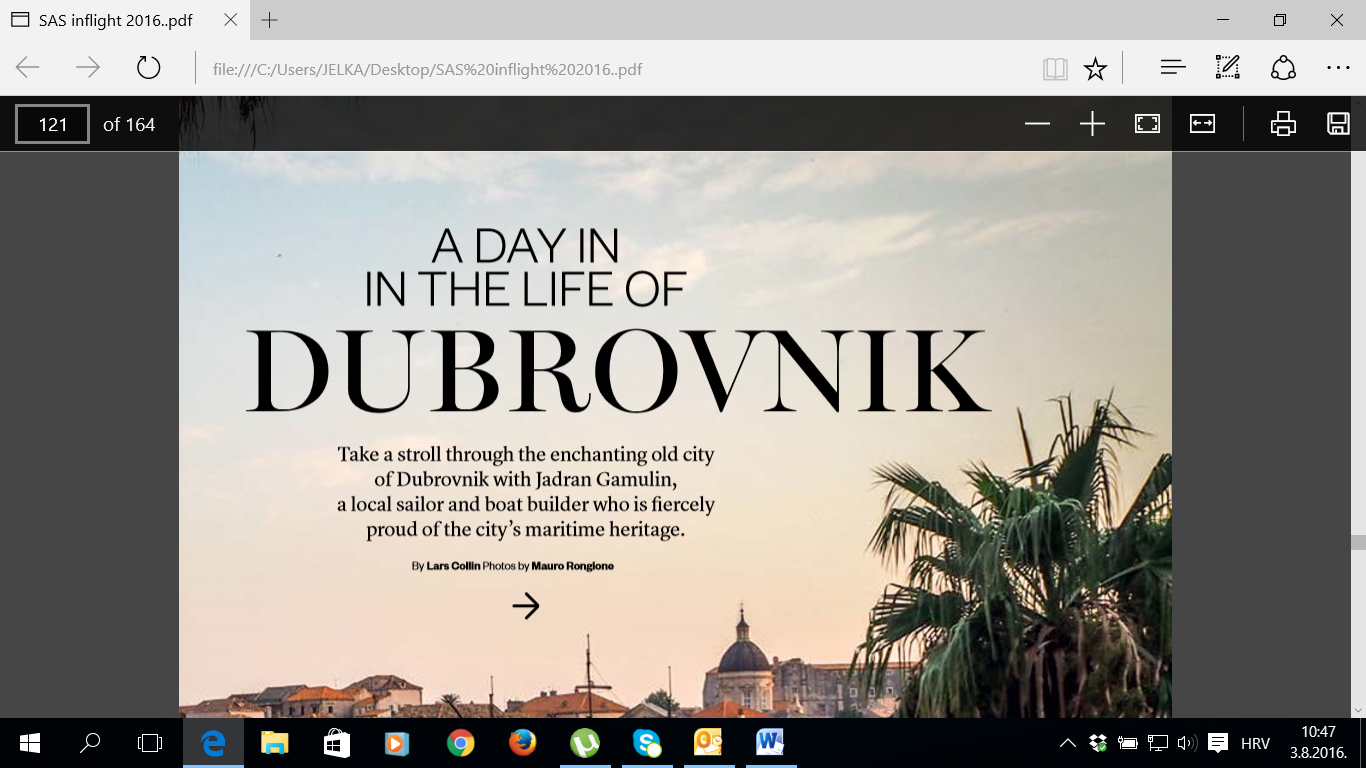The height and width of the screenshot is (768, 1366).
Task: Add this page to favorites star
Action: (1096, 68)
